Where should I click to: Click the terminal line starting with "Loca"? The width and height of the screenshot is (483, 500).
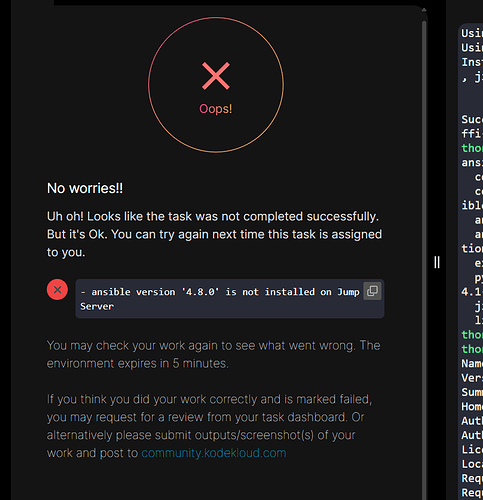(472, 464)
